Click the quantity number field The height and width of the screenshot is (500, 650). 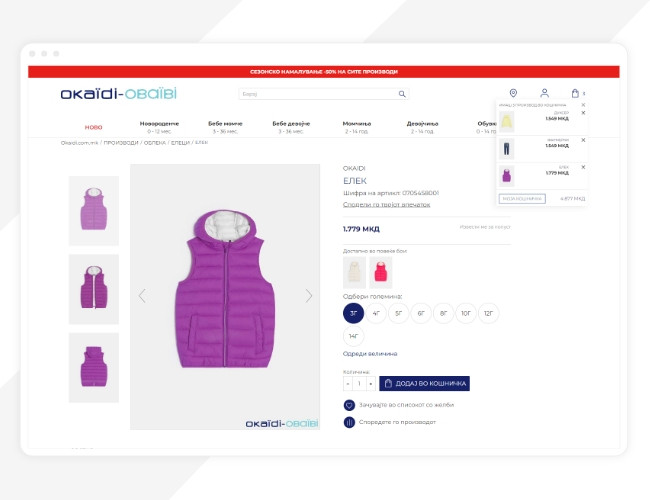click(x=359, y=383)
